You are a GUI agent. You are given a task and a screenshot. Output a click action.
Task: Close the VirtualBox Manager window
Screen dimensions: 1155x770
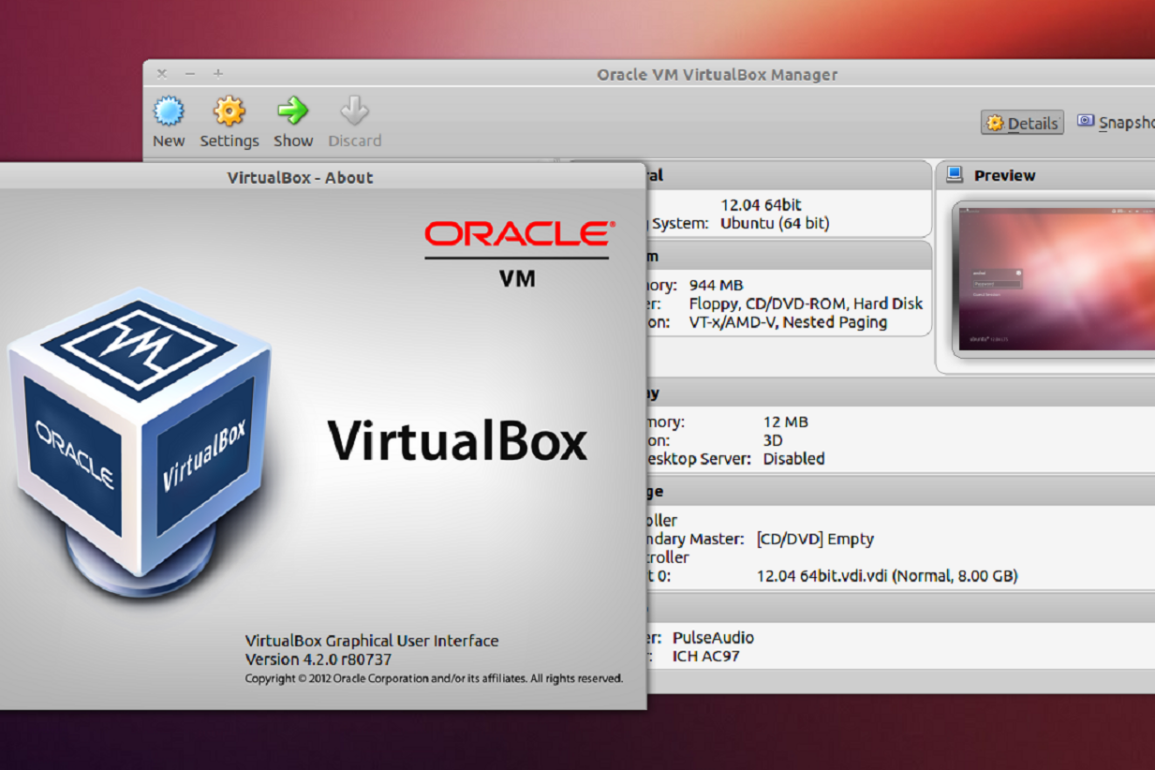click(162, 74)
